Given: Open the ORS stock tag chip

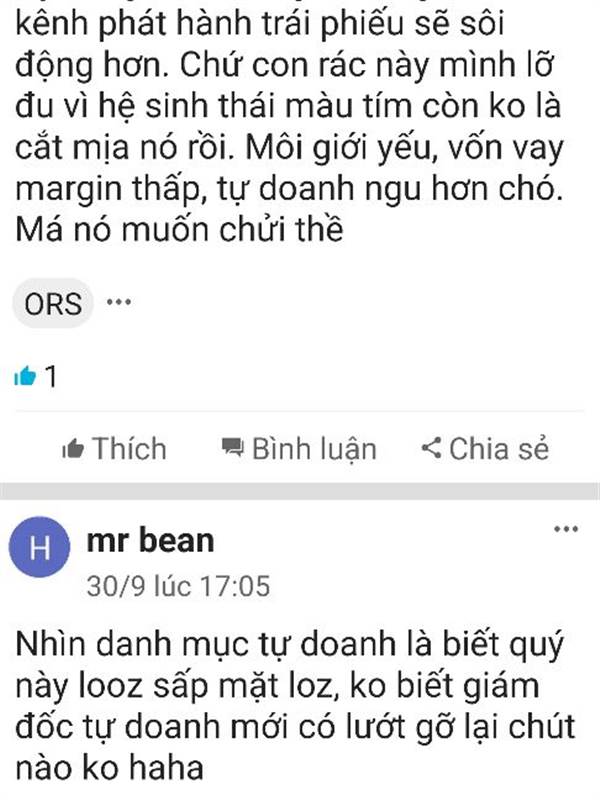Looking at the screenshot, I should tap(53, 304).
